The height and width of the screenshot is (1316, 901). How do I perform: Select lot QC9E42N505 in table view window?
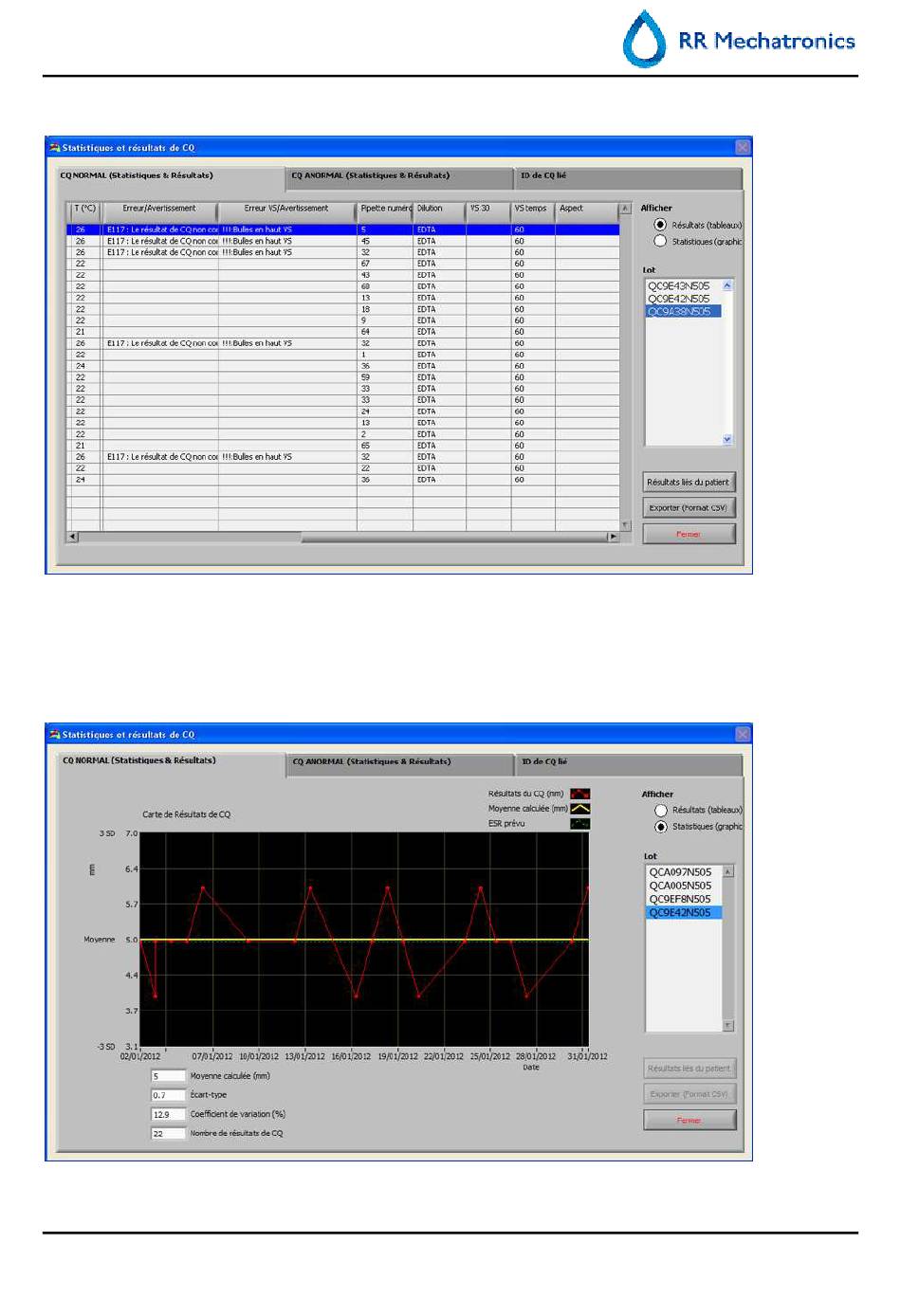(x=683, y=299)
